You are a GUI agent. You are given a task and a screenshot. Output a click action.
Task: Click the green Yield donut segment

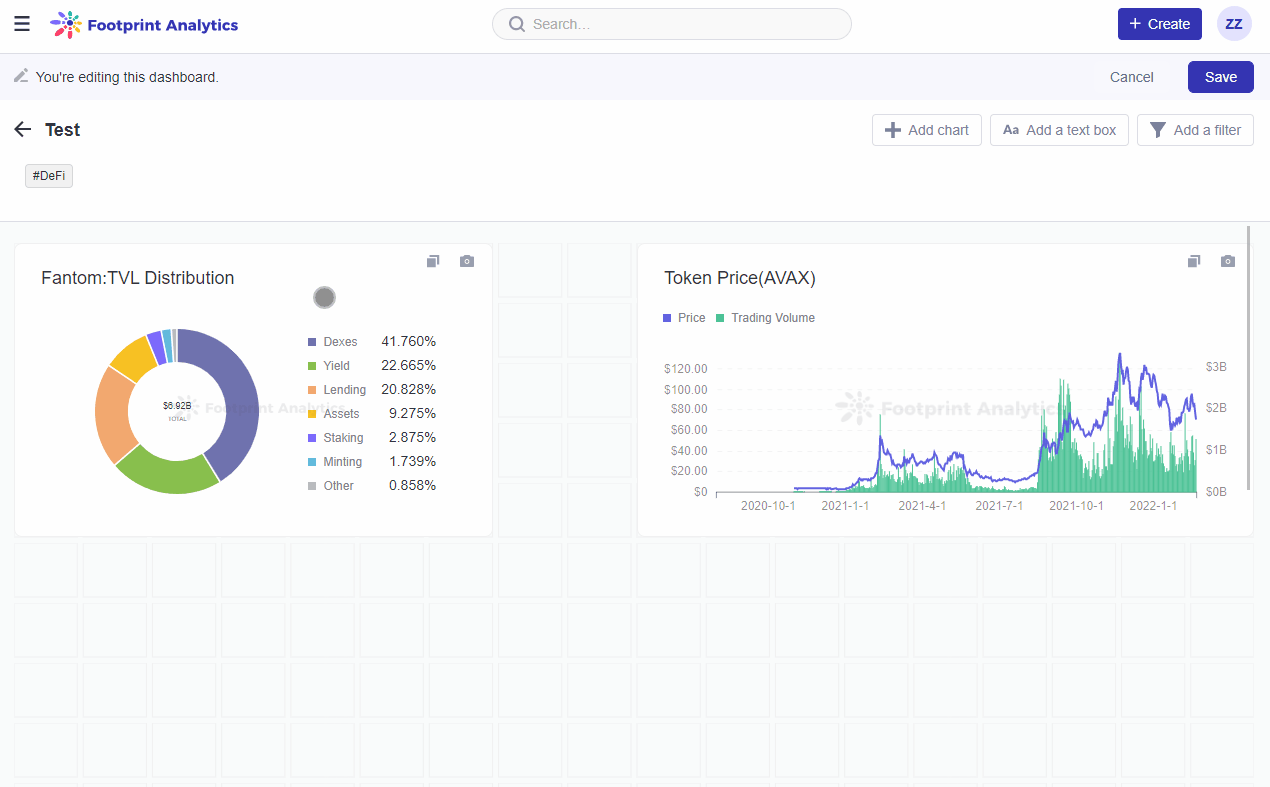(x=170, y=475)
